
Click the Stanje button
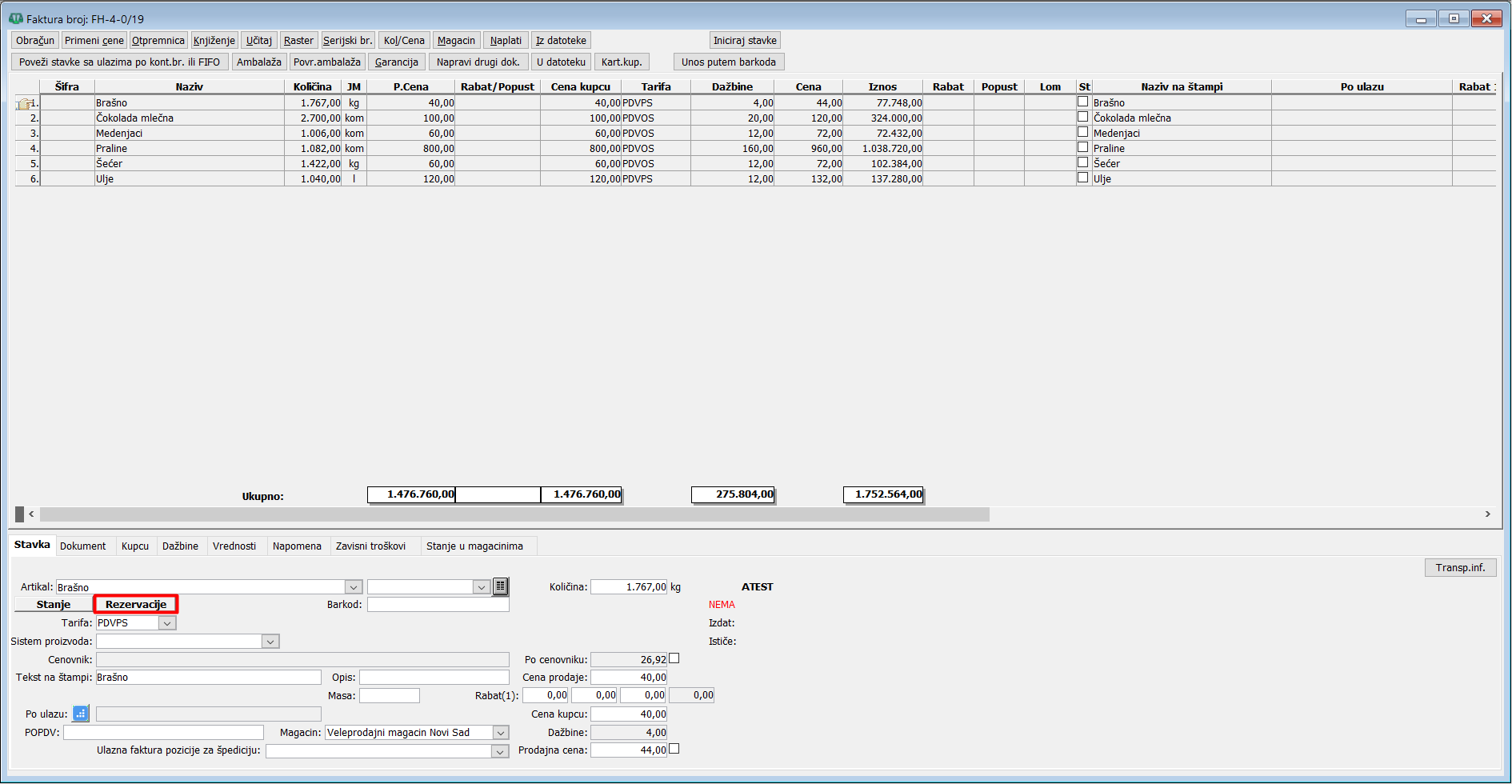[x=54, y=605]
